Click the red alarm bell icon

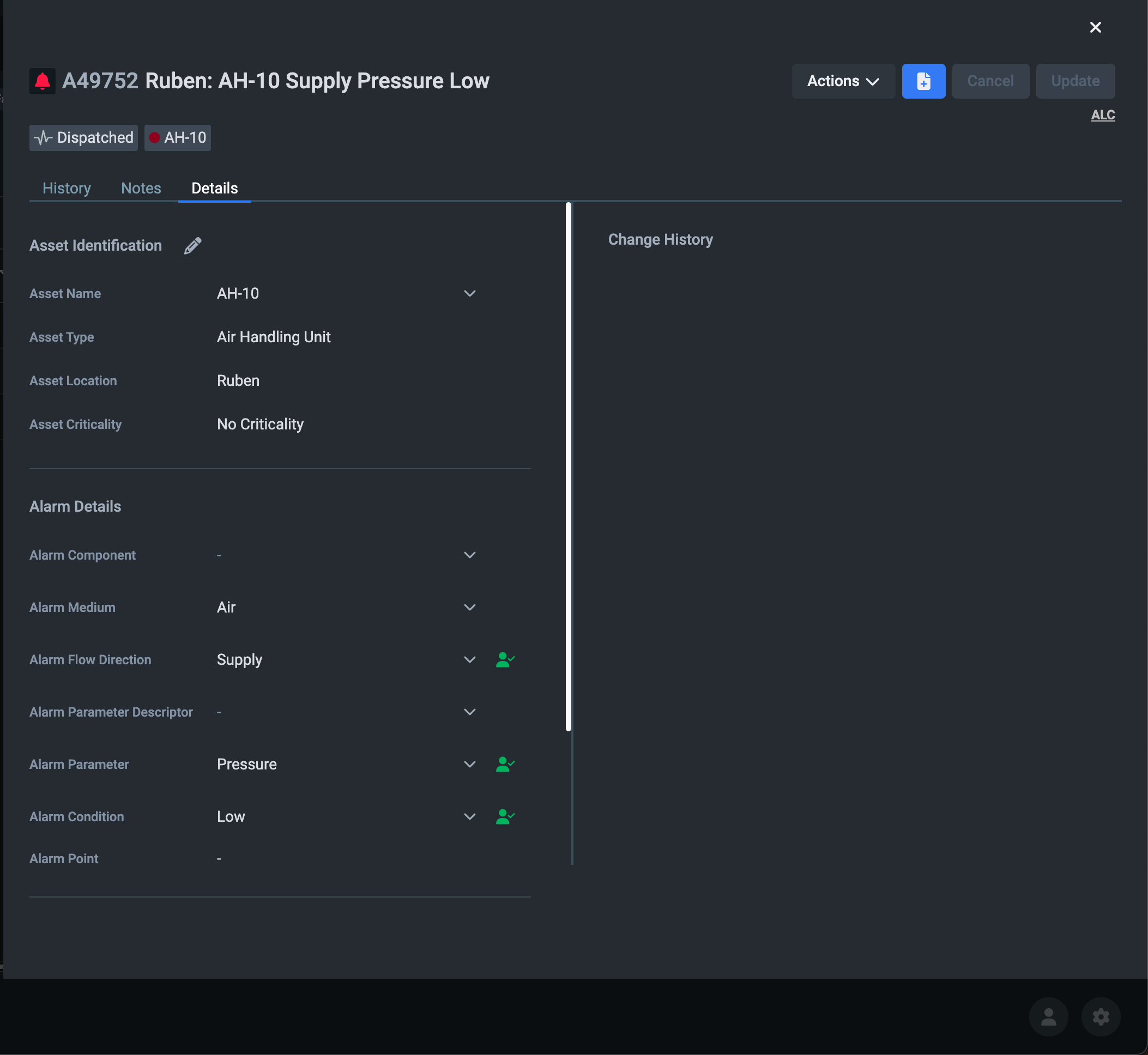[43, 81]
